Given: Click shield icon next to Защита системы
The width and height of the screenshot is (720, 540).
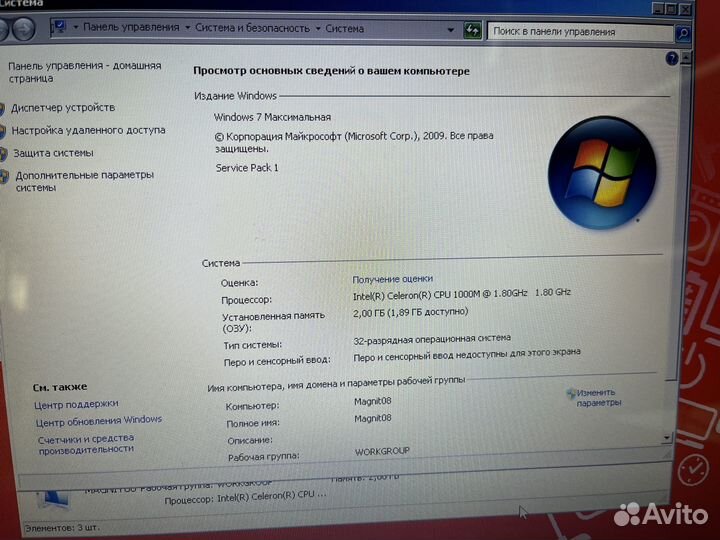Looking at the screenshot, I should click(4, 154).
